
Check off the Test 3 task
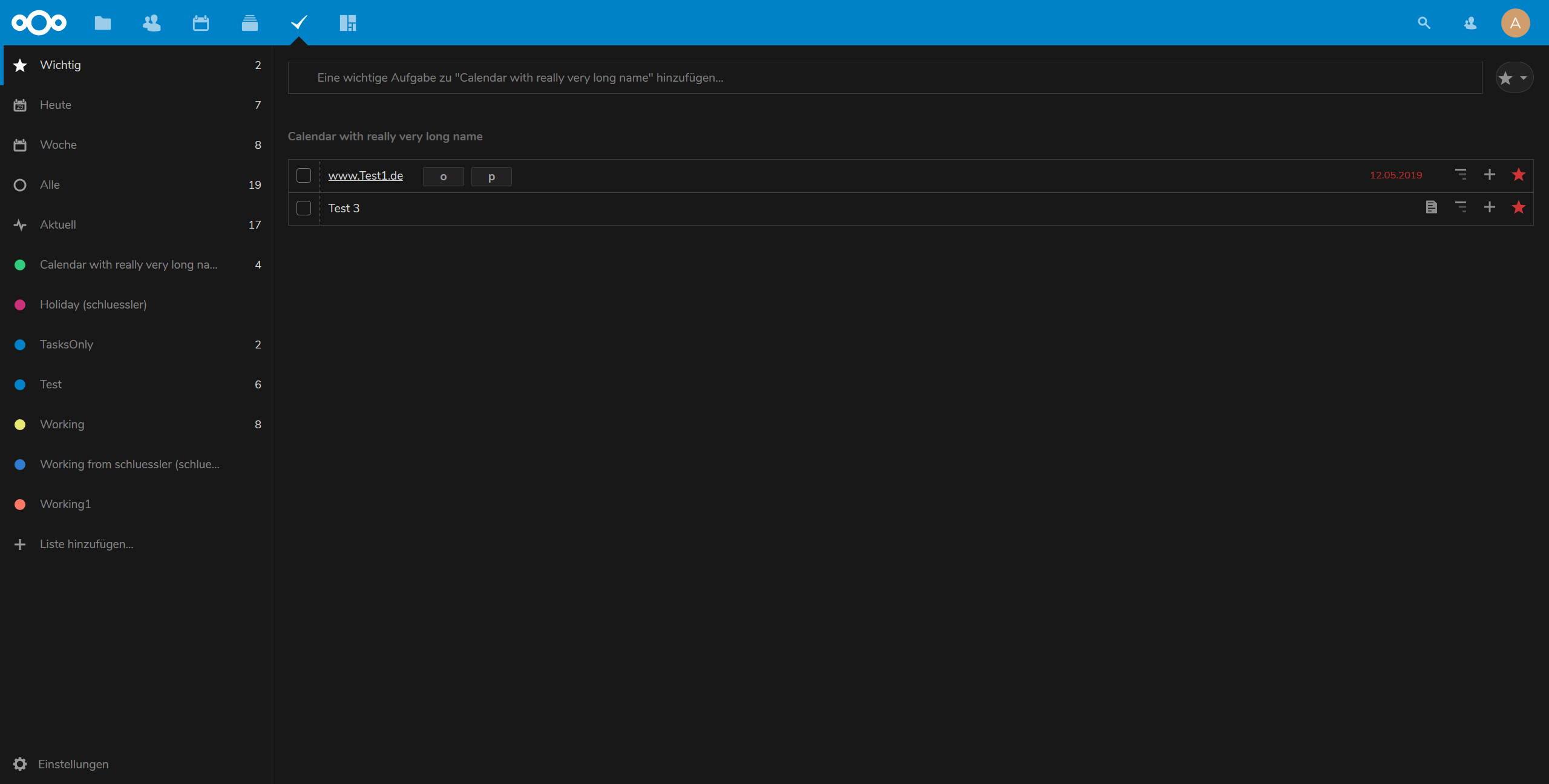[x=304, y=208]
